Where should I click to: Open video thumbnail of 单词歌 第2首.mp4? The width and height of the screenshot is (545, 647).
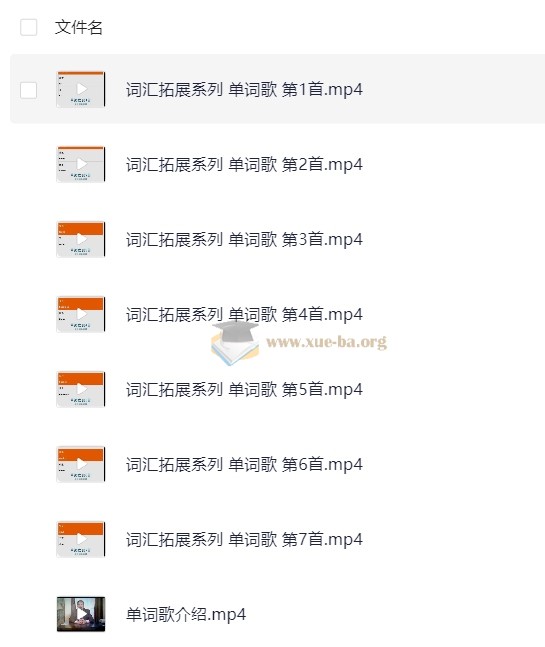(x=81, y=164)
